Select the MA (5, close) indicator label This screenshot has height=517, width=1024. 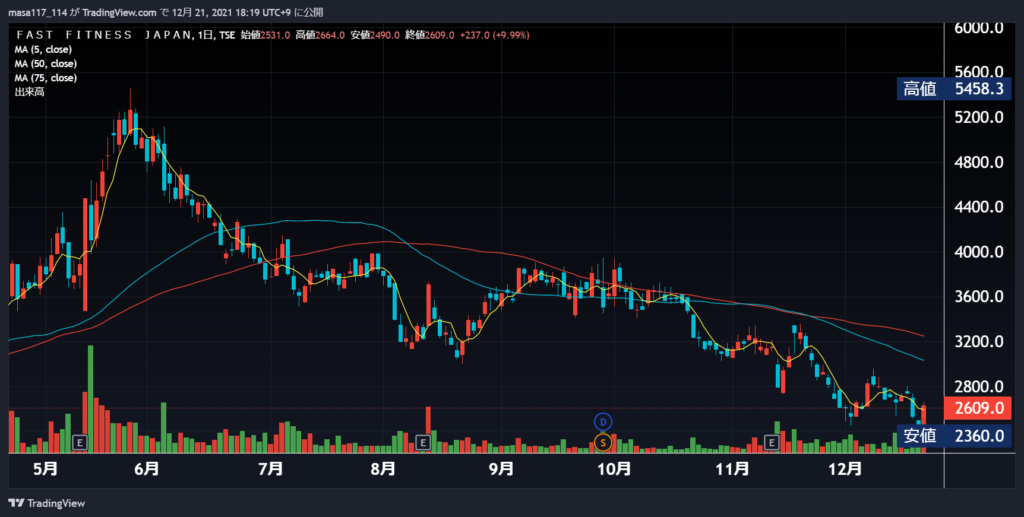(43, 50)
